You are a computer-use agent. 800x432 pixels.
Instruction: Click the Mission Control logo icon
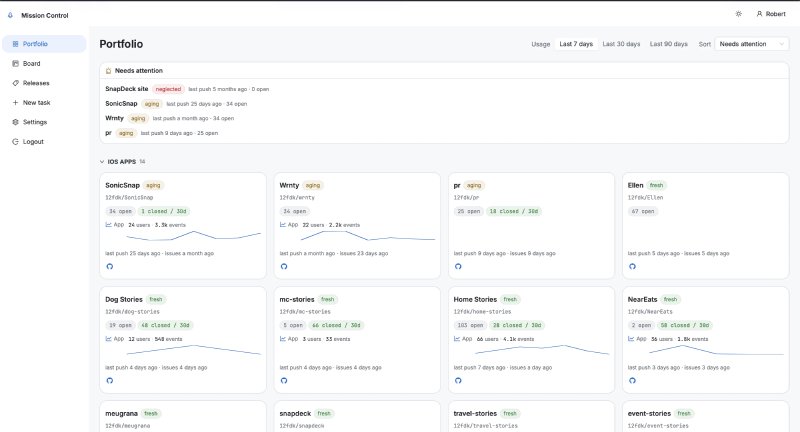10,15
